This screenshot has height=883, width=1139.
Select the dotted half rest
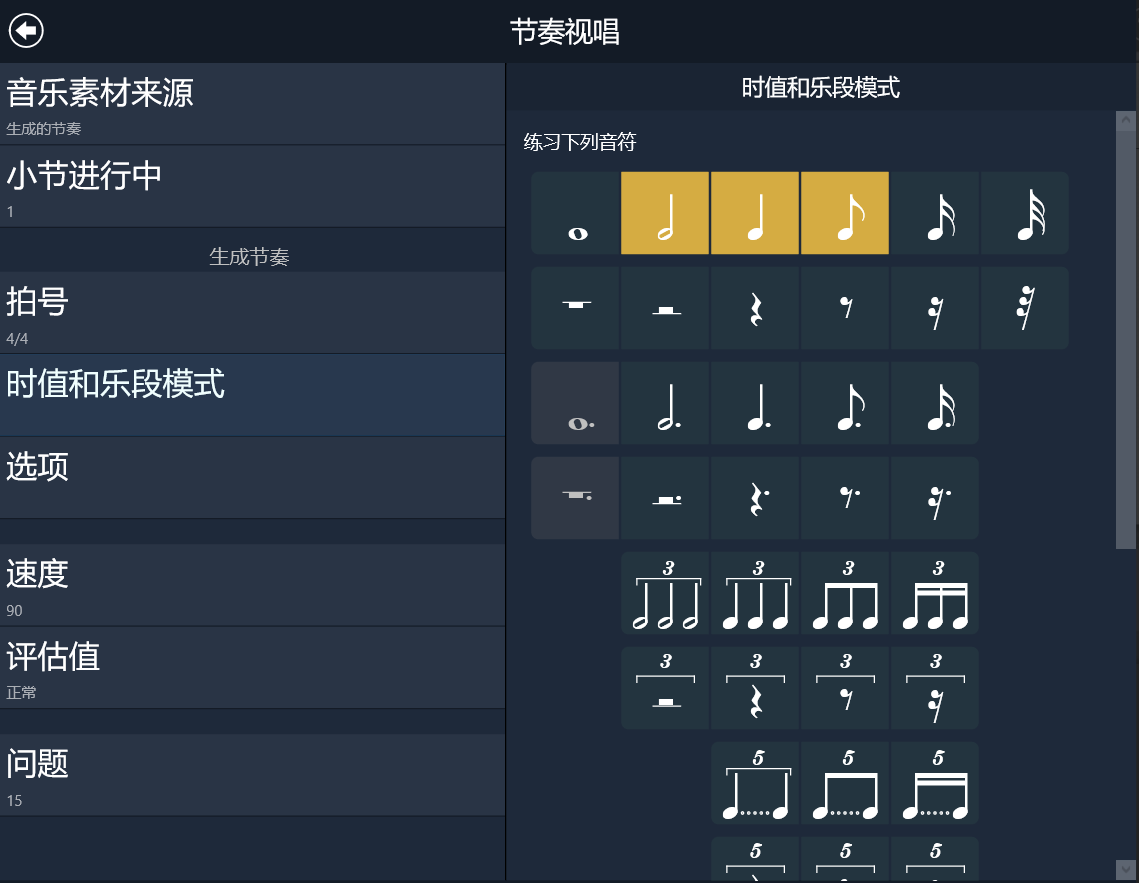pyautogui.click(x=665, y=498)
